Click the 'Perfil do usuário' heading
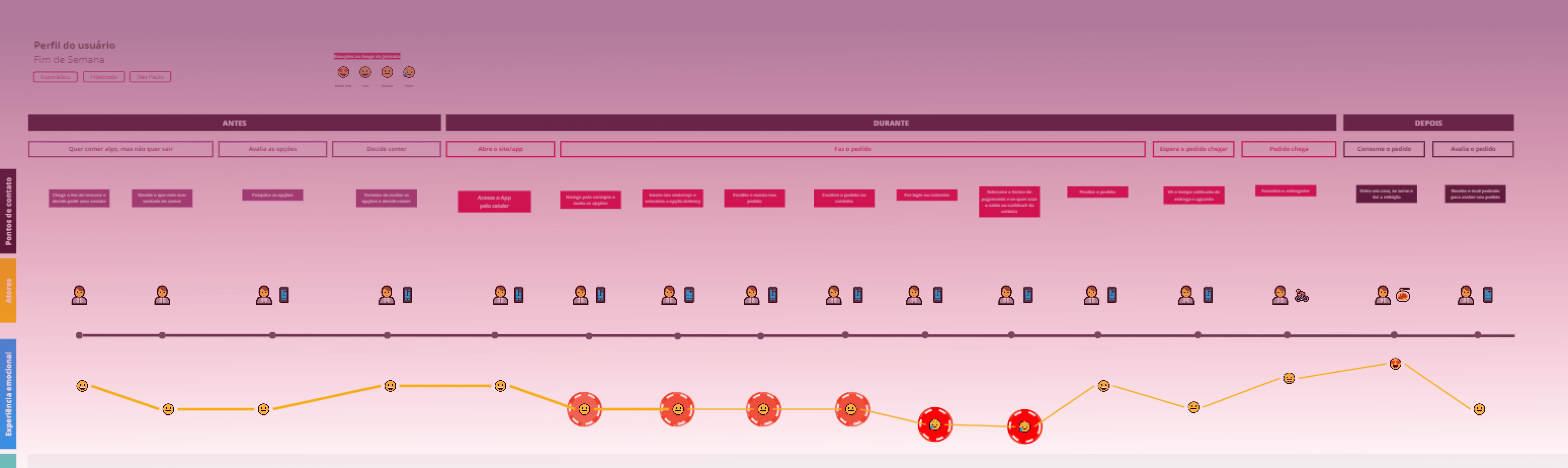1568x468 pixels. (74, 45)
